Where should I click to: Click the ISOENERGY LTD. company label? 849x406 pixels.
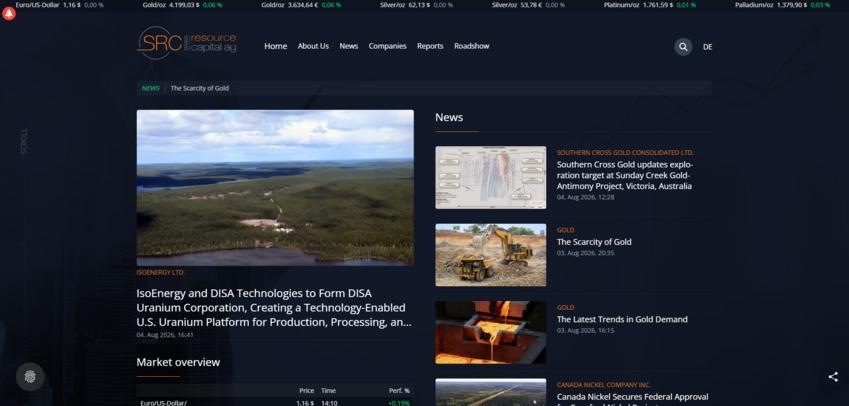point(161,272)
